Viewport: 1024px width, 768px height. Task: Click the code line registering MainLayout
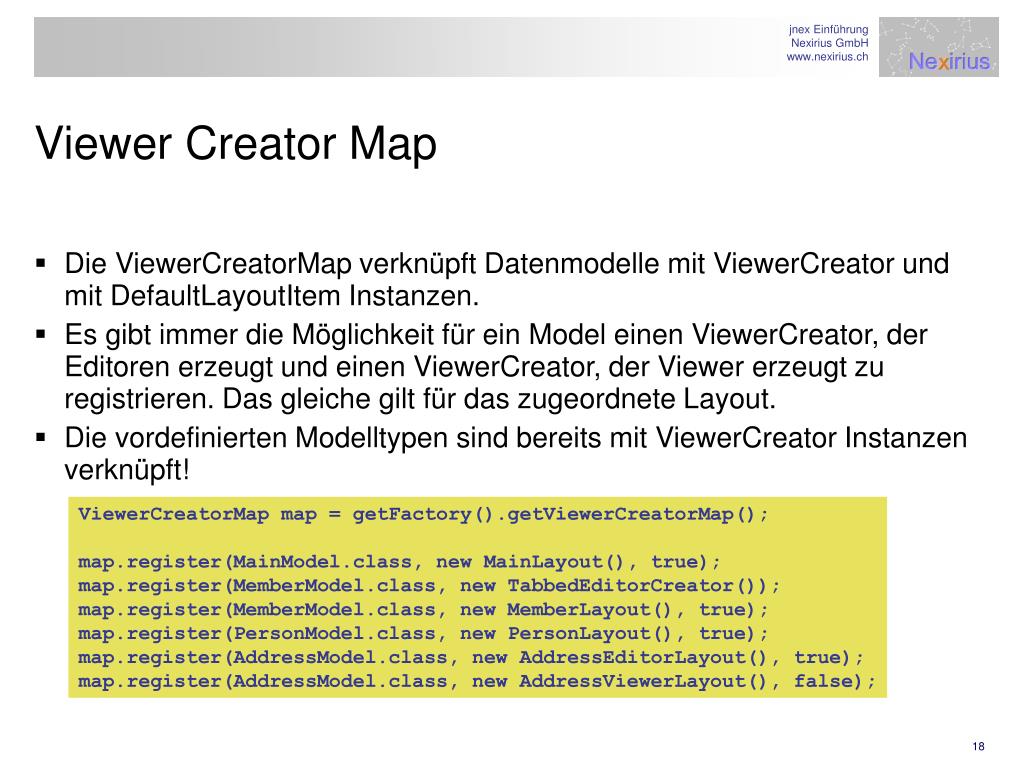(399, 562)
